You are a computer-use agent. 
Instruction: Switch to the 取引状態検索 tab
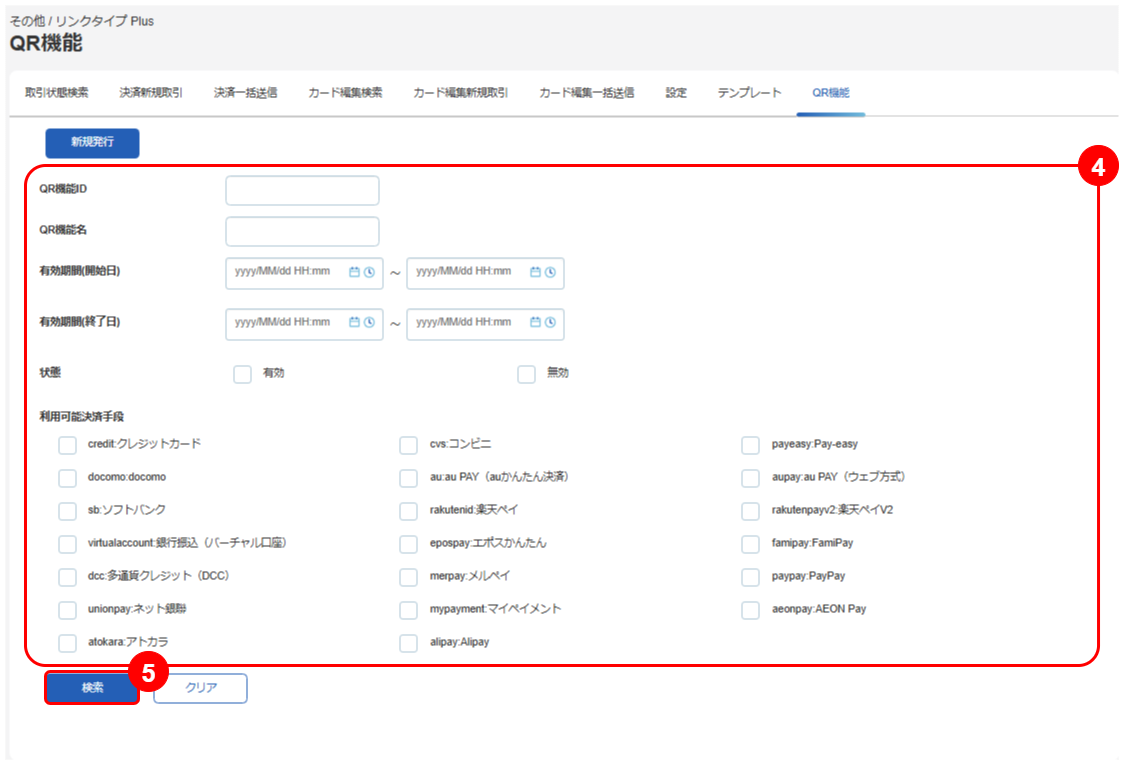click(x=57, y=93)
